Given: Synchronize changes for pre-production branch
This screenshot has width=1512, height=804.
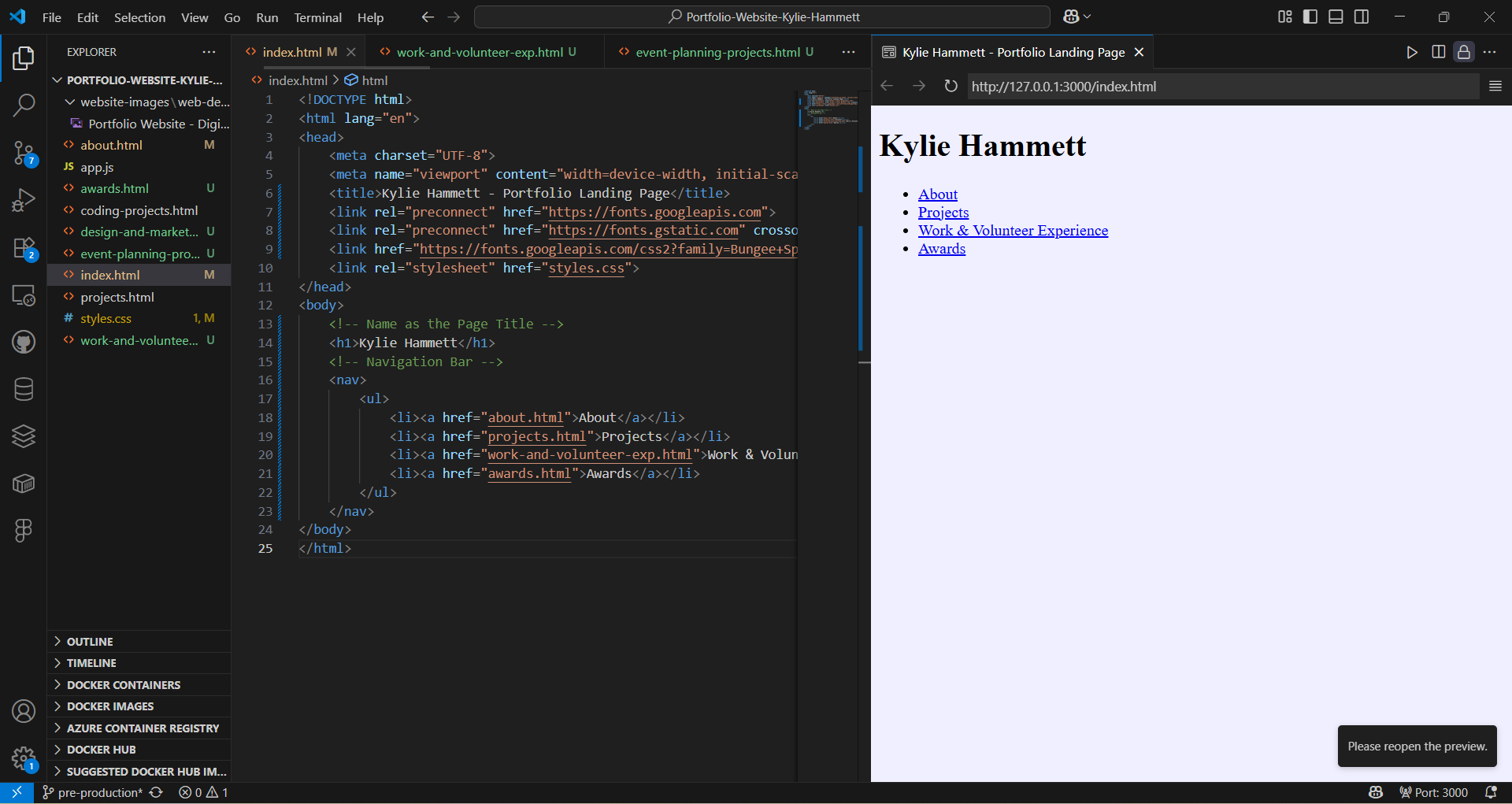Looking at the screenshot, I should click(156, 792).
